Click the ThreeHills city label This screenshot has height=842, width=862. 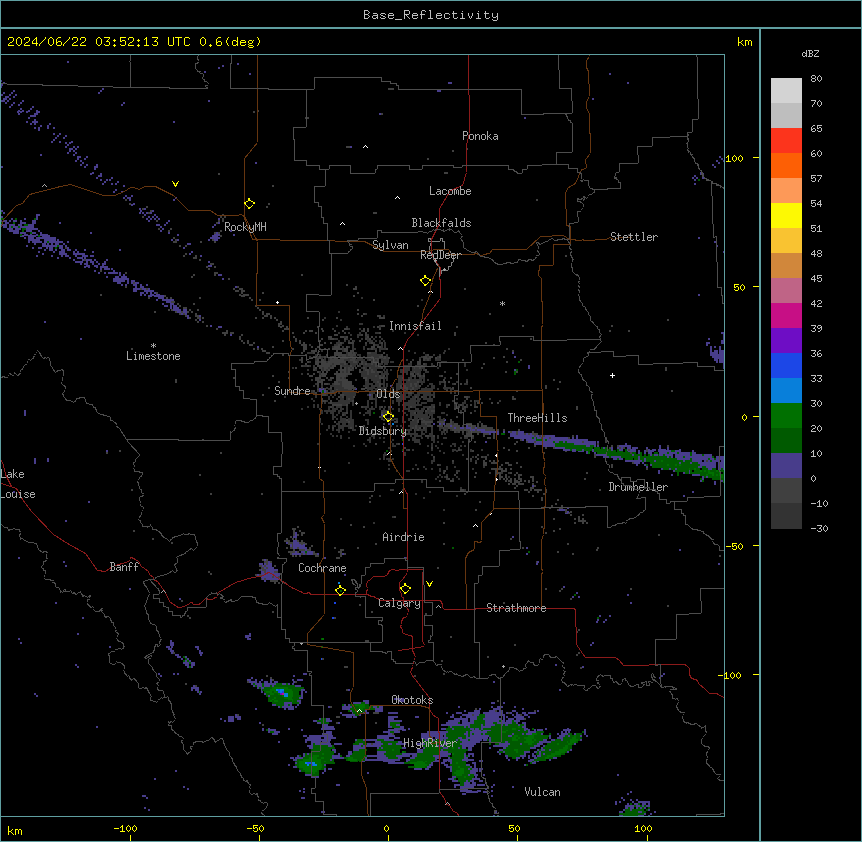point(537,418)
